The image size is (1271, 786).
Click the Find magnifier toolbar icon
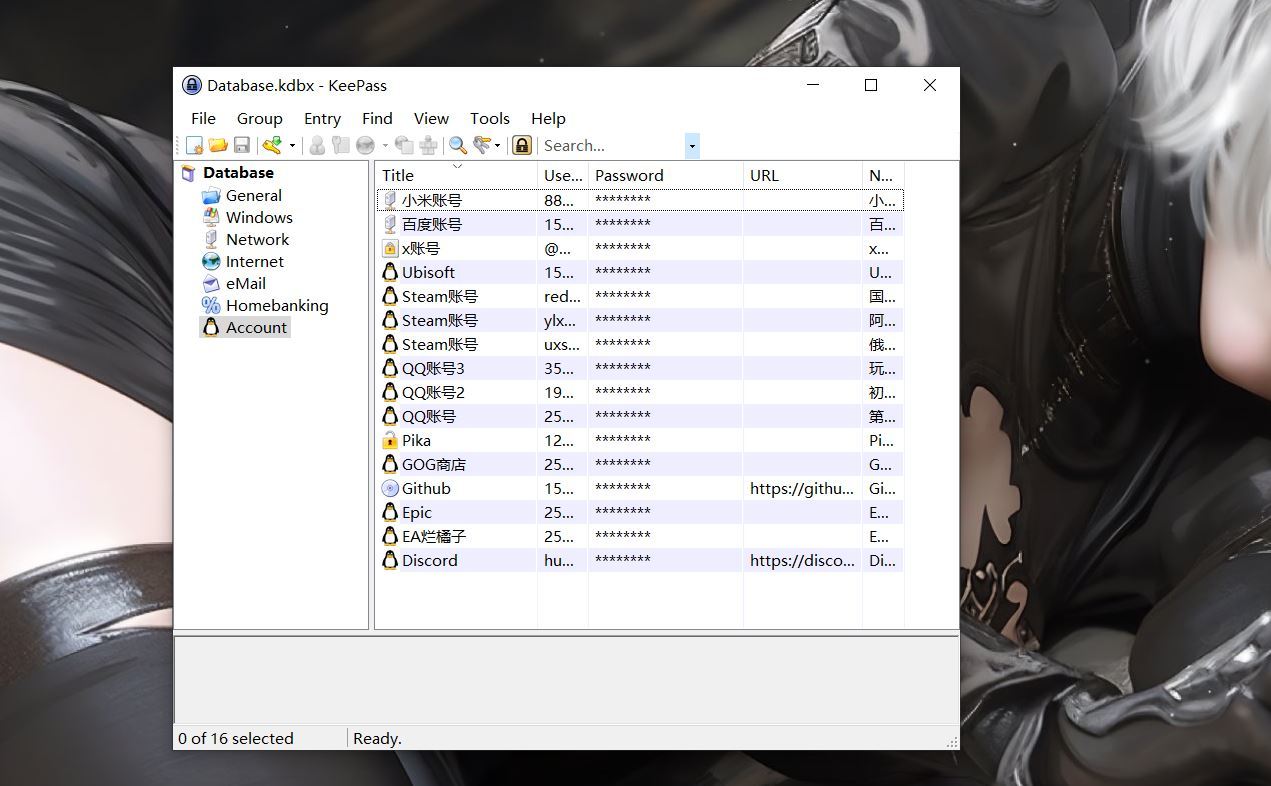(457, 146)
